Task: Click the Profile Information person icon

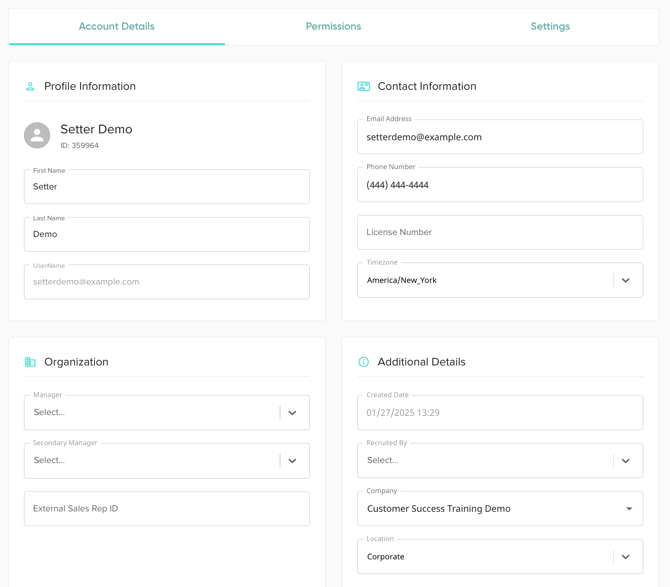Action: (x=30, y=87)
